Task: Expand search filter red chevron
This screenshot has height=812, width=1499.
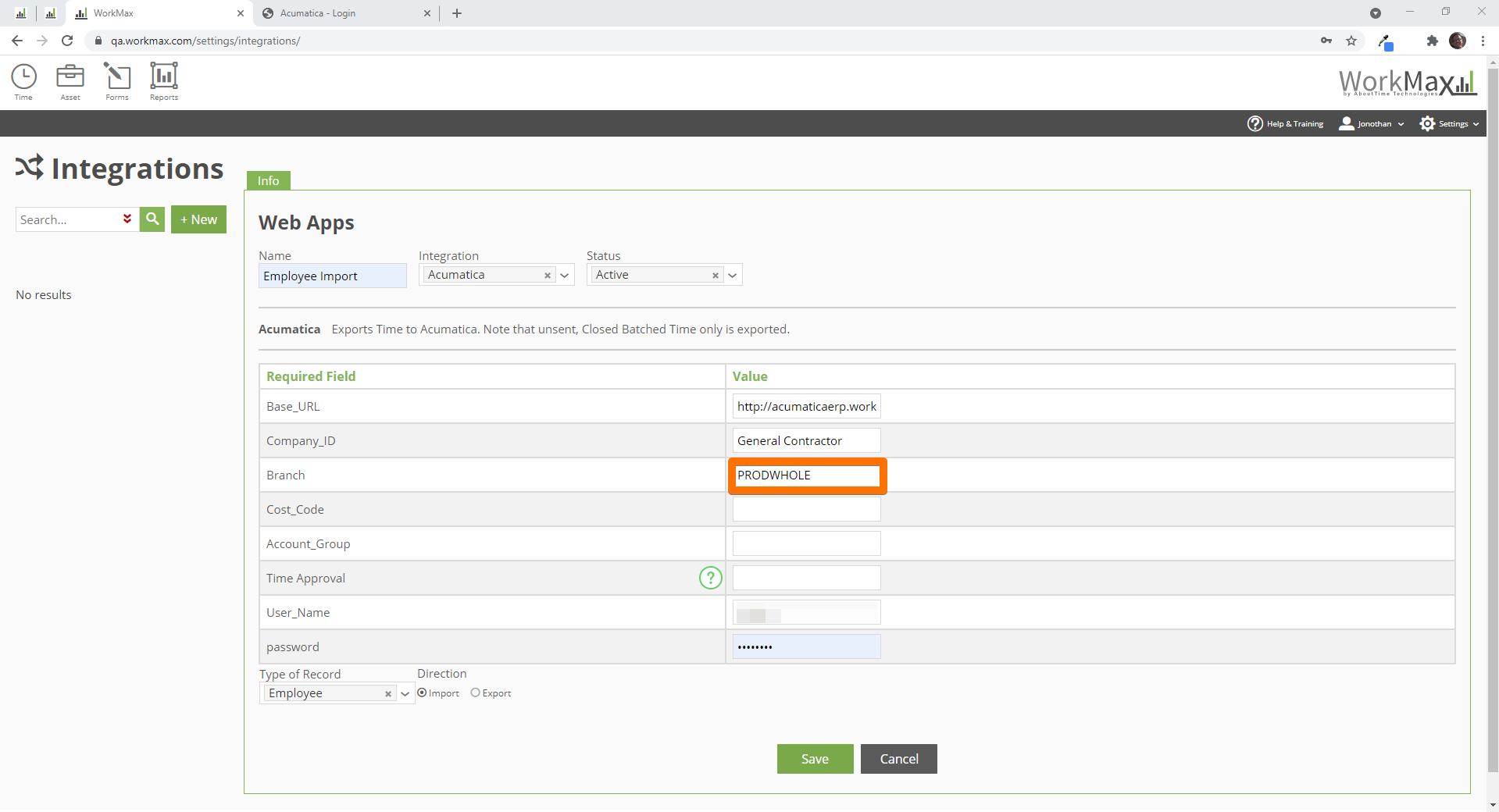Action: click(127, 219)
